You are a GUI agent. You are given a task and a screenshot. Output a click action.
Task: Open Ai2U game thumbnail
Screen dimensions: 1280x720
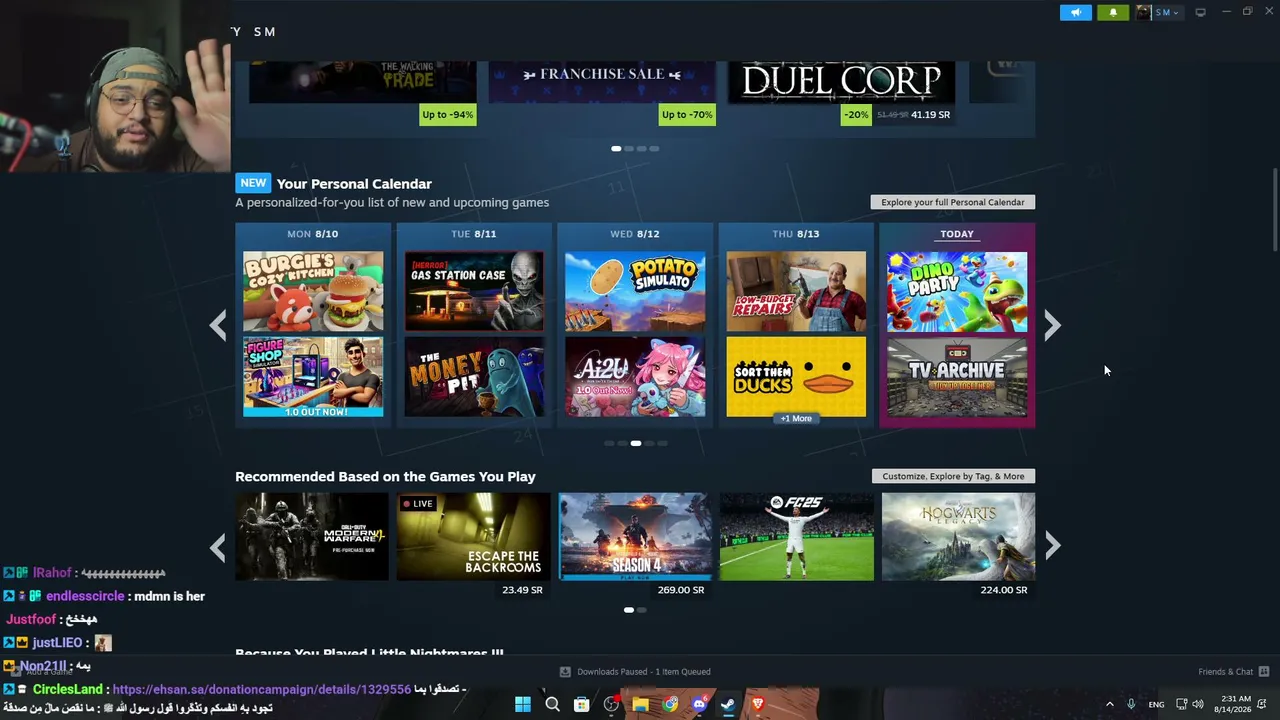pos(635,377)
